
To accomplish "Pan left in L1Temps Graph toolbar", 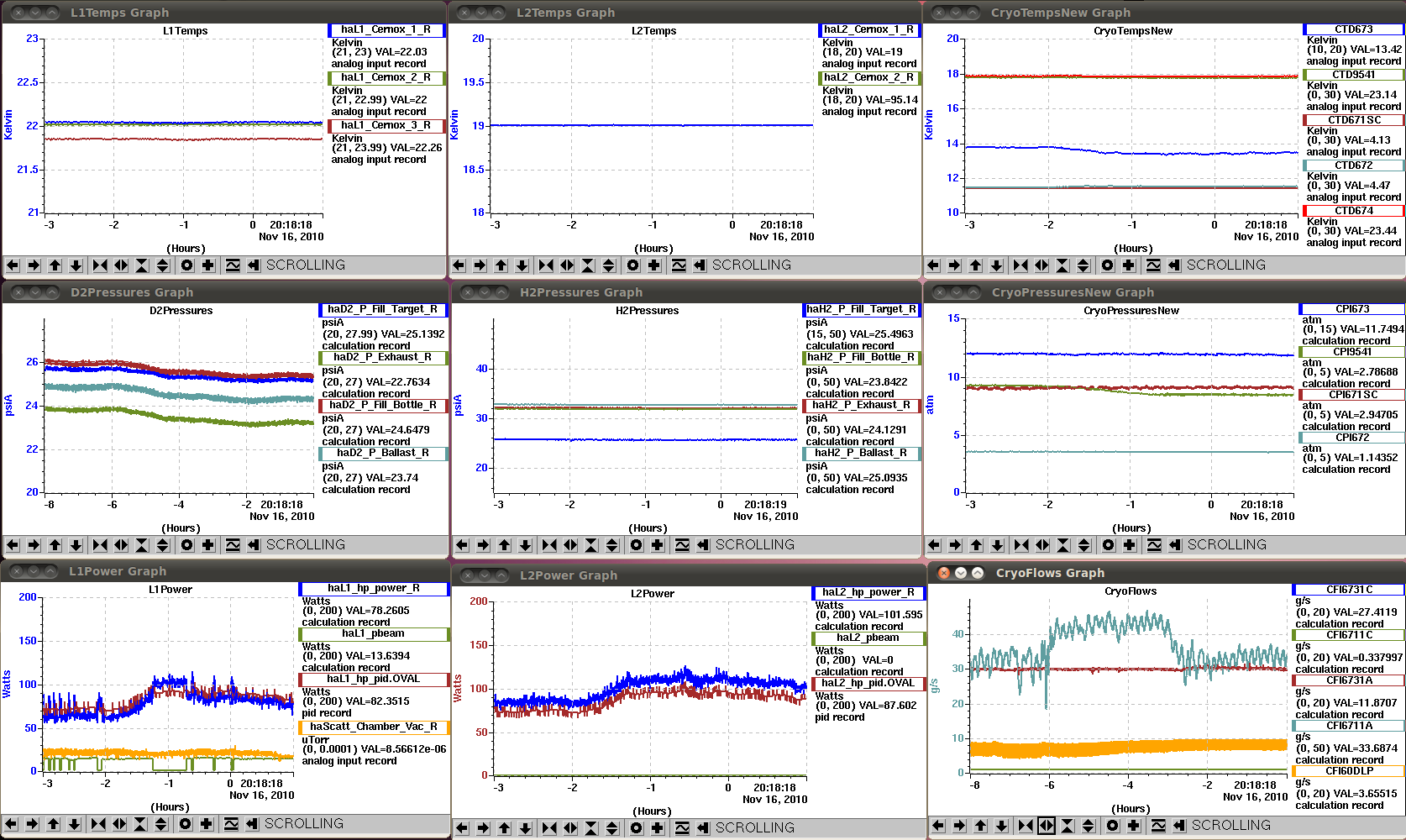I will click(13, 265).
